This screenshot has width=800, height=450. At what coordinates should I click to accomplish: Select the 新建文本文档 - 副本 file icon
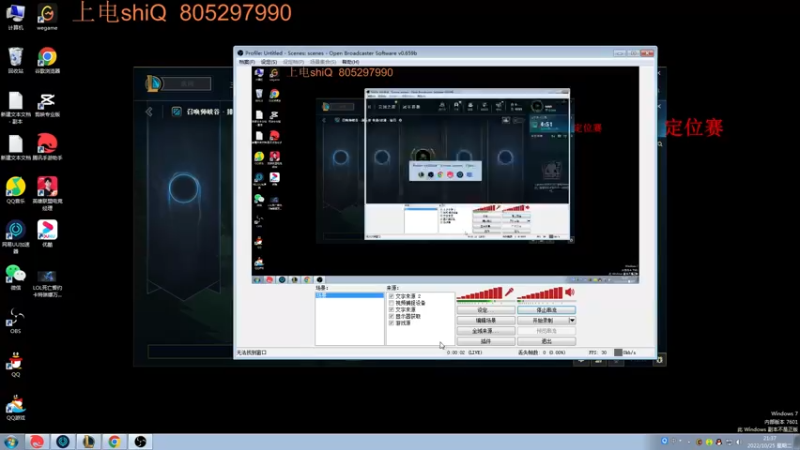[x=15, y=107]
